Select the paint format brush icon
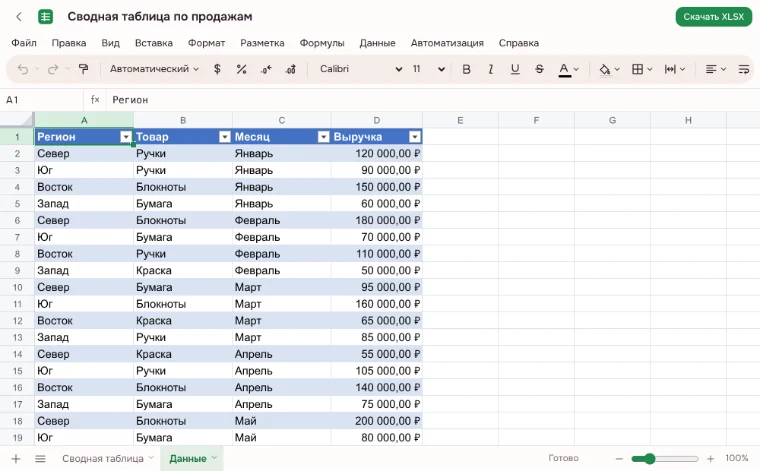This screenshot has width=760, height=471. (x=83, y=69)
